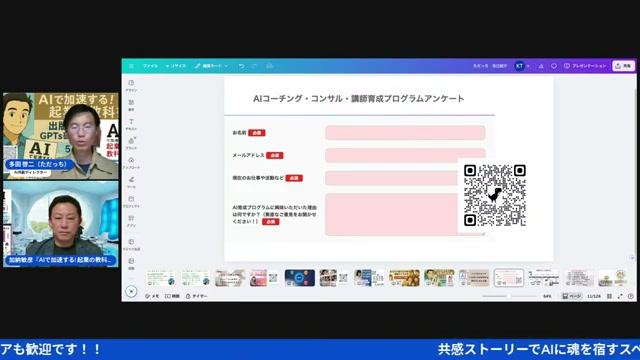640x360 pixels.
Task: Click the 現在のお仕事や活動など pink input field
Action: (392, 178)
